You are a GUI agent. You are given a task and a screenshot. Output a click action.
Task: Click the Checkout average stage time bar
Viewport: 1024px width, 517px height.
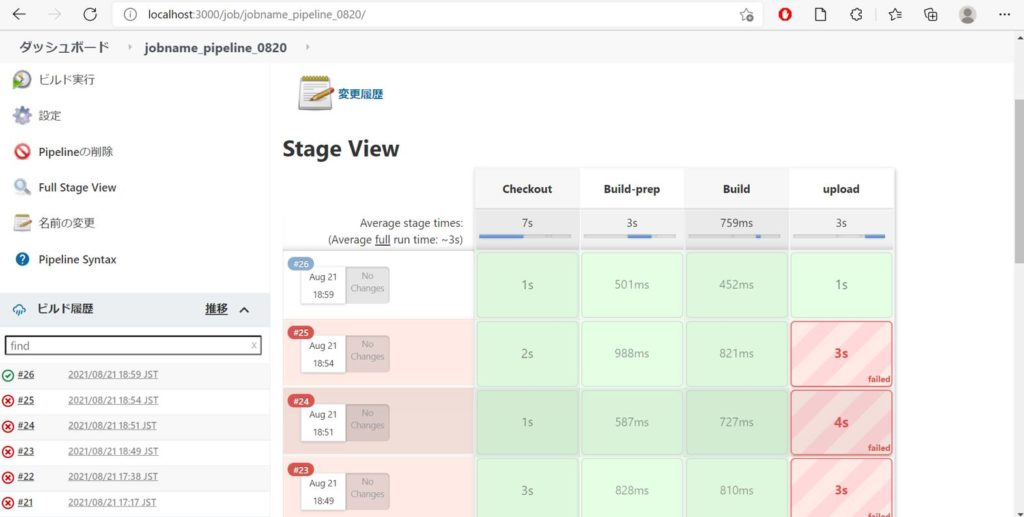click(x=526, y=236)
